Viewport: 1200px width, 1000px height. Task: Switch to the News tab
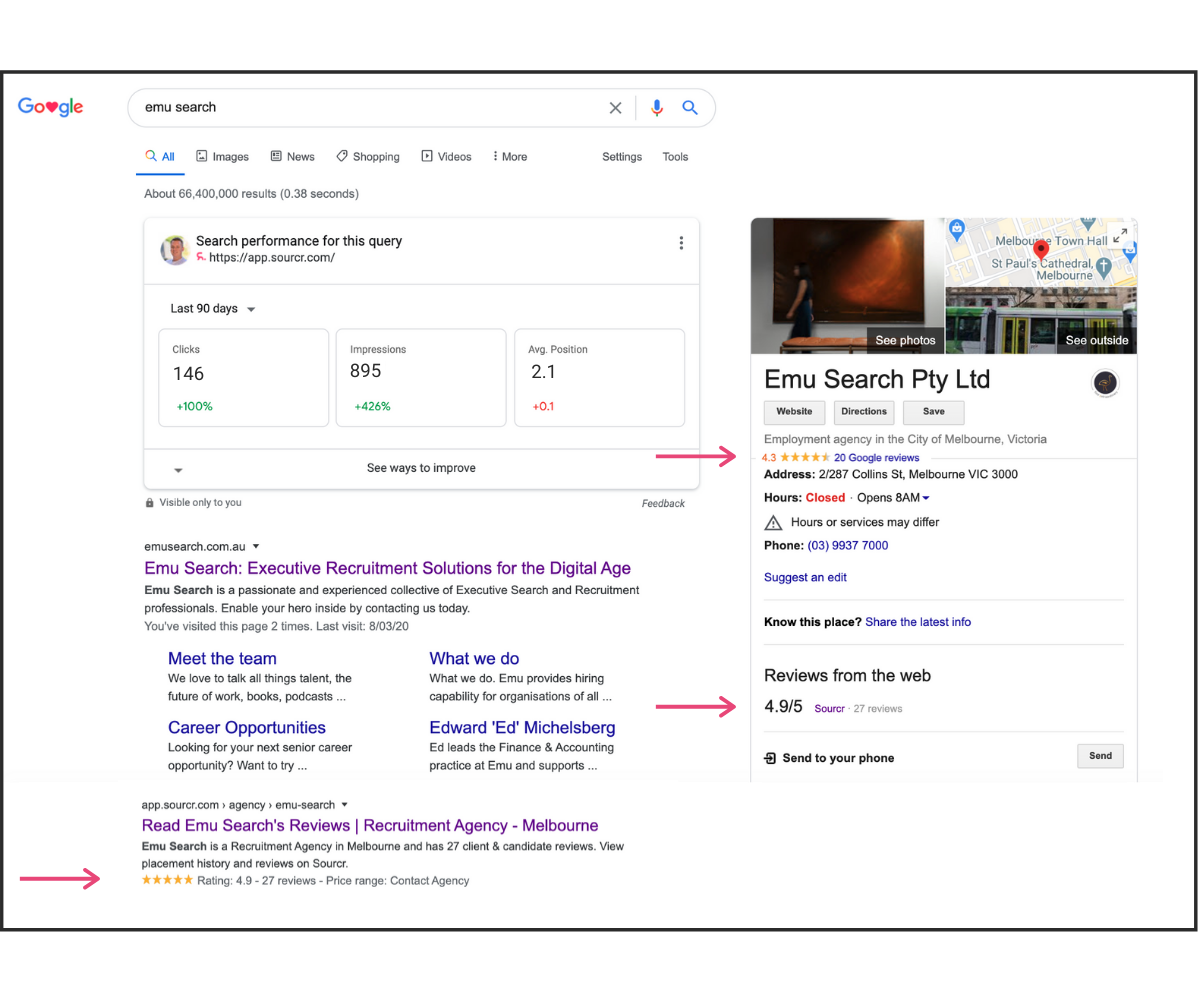[292, 157]
